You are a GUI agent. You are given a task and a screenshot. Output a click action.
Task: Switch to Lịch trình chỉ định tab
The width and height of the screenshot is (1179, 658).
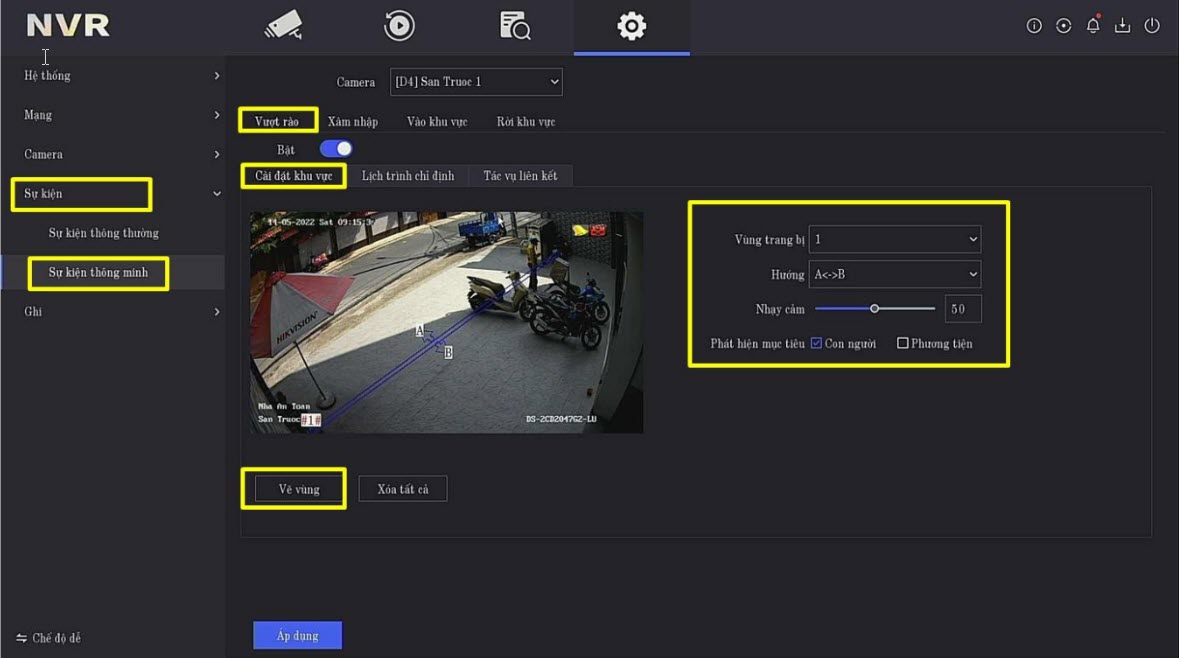point(407,176)
